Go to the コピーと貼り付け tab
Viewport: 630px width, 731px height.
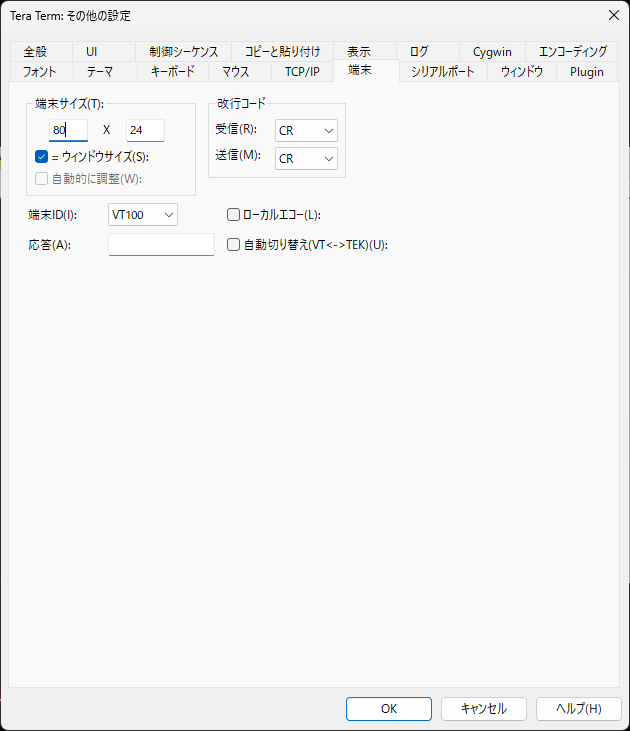[282, 52]
